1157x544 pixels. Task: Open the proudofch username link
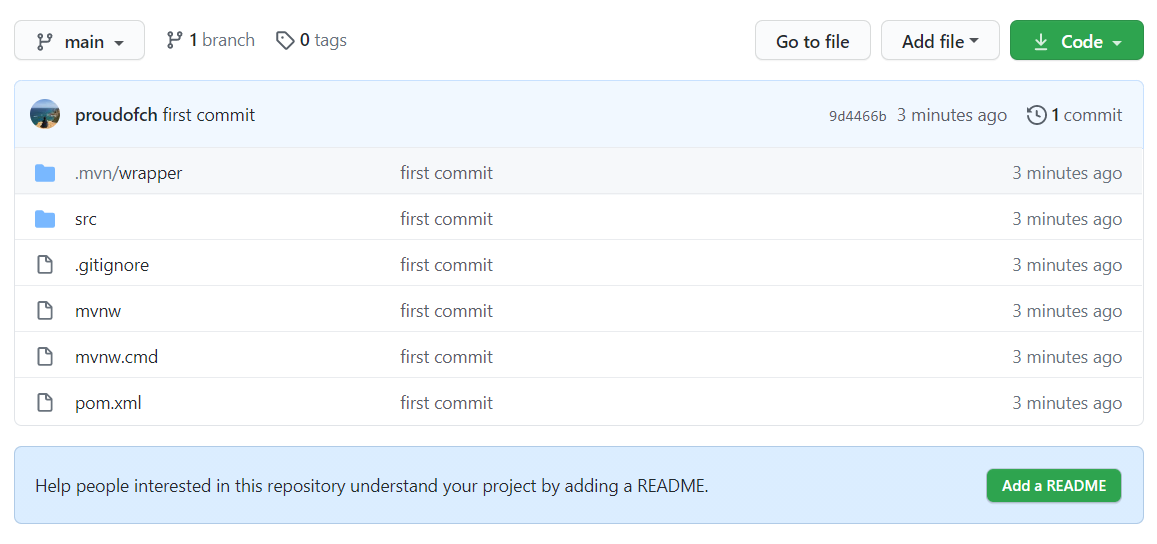click(x=116, y=115)
